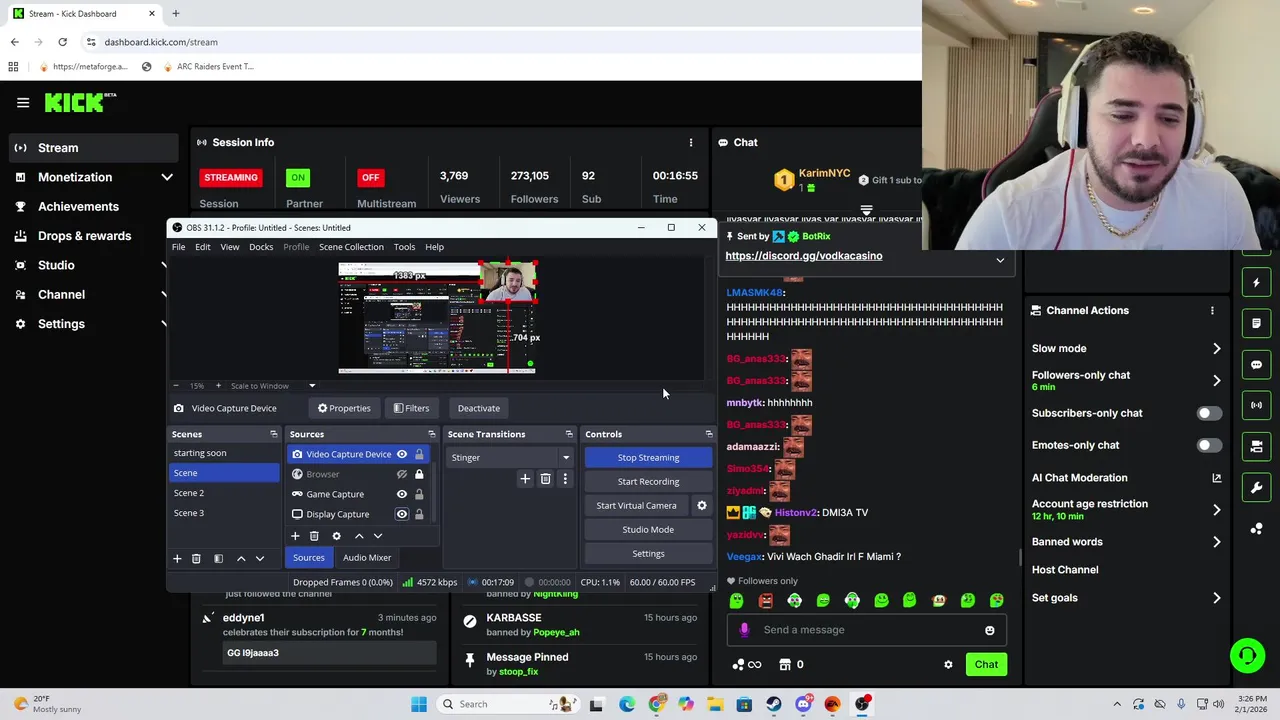Open source properties gear below Sources list

tap(336, 536)
